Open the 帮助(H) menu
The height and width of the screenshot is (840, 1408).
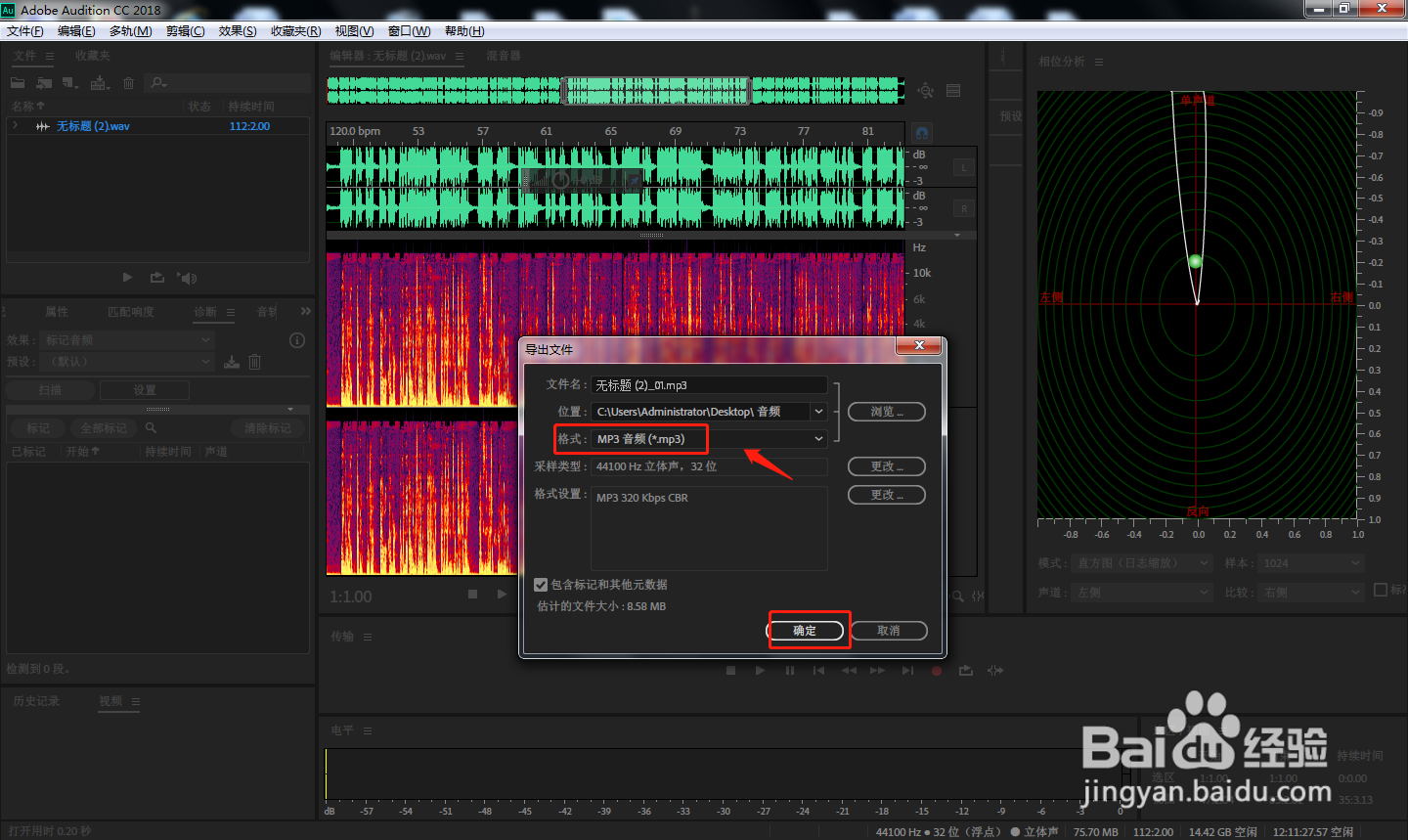[464, 31]
